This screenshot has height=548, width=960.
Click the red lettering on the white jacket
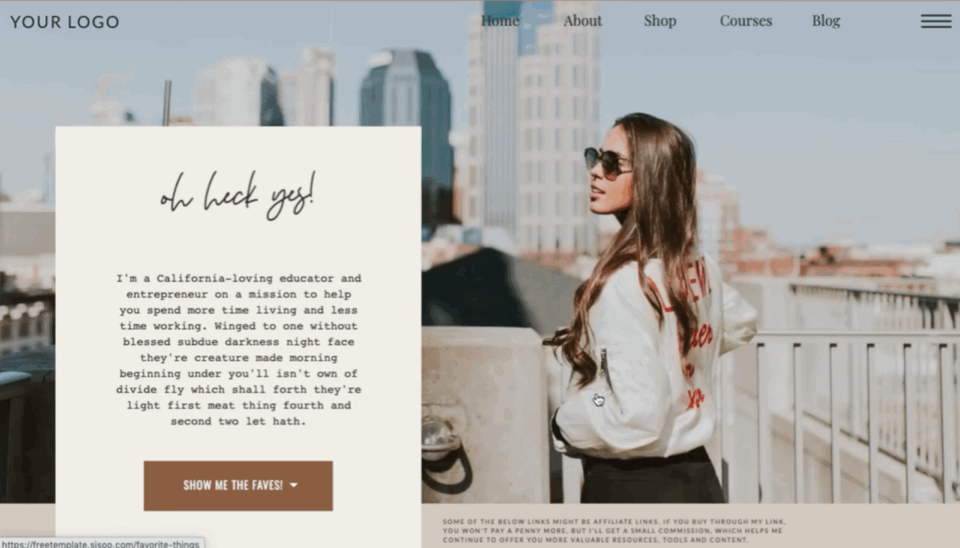(x=692, y=331)
